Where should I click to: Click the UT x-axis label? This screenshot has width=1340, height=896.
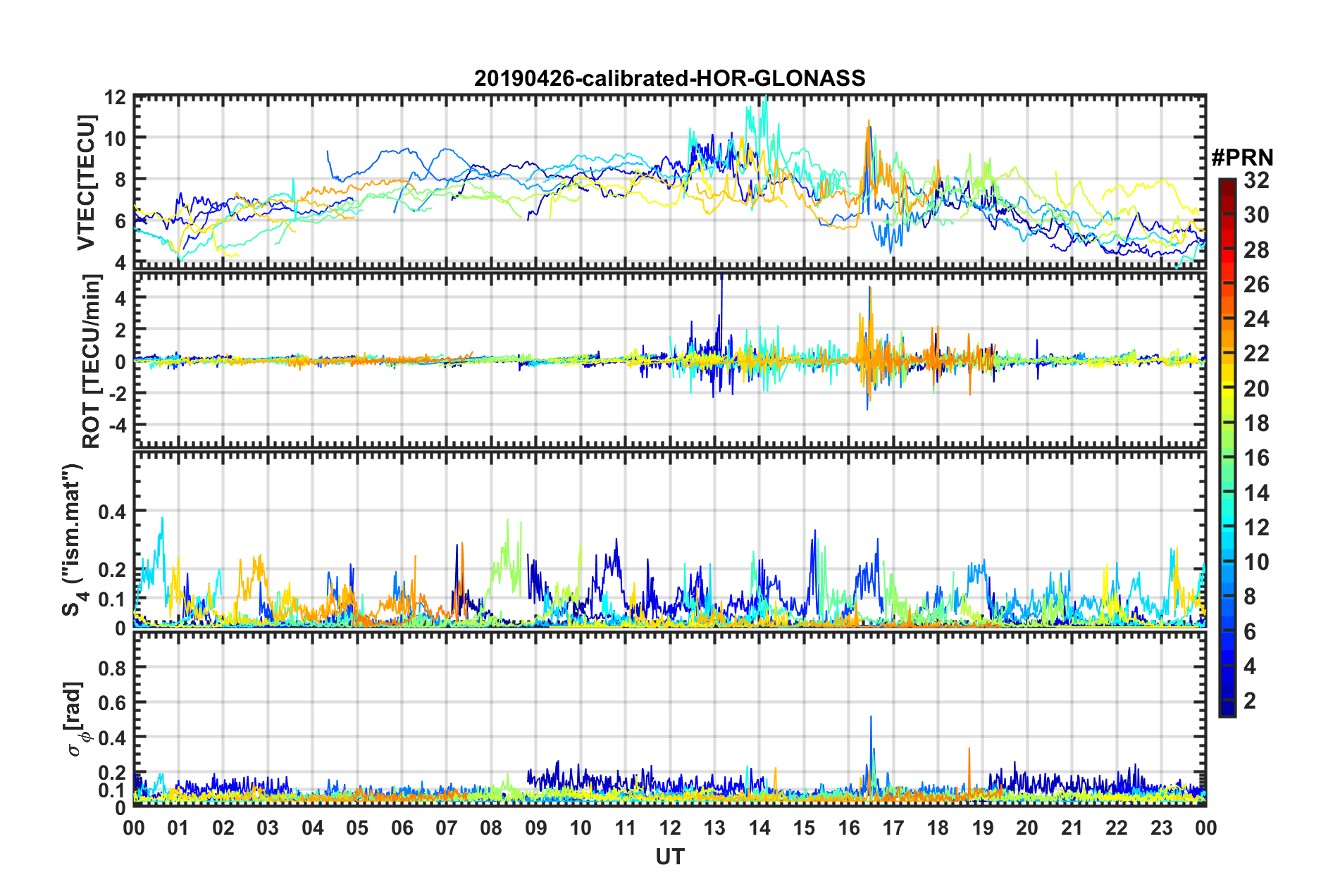click(x=669, y=857)
